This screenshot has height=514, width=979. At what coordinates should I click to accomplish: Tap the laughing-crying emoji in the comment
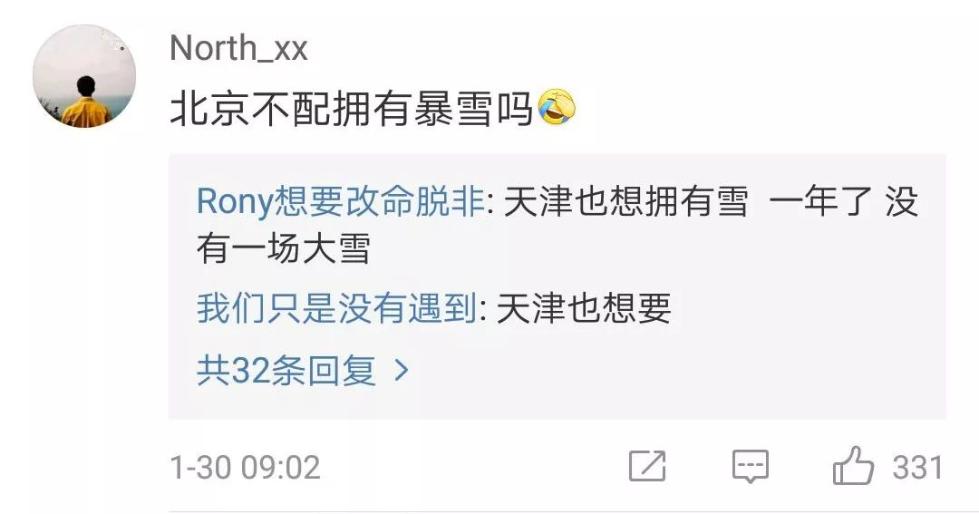[x=556, y=107]
